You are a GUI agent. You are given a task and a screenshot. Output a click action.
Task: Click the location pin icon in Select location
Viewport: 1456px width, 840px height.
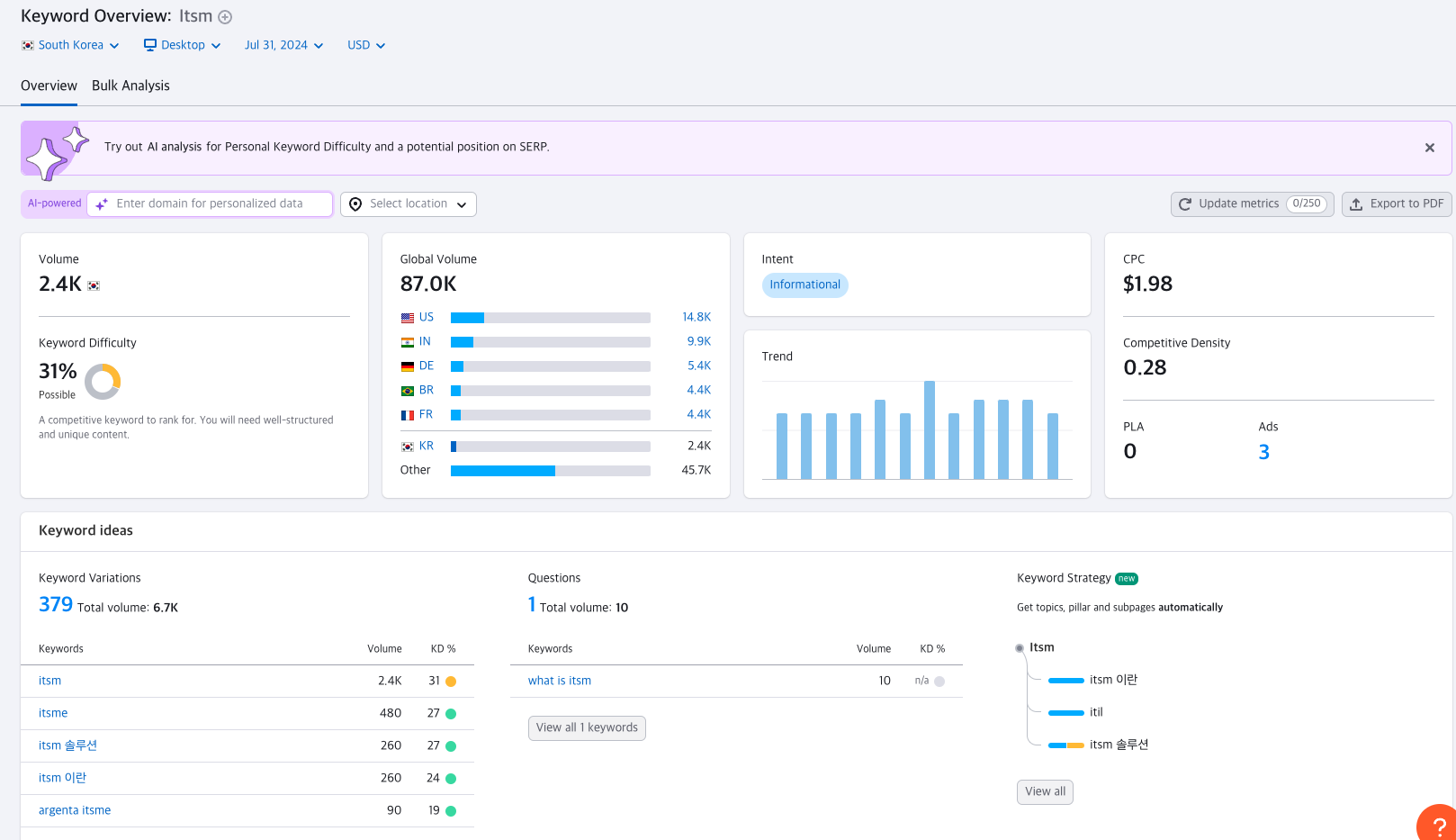(x=356, y=203)
